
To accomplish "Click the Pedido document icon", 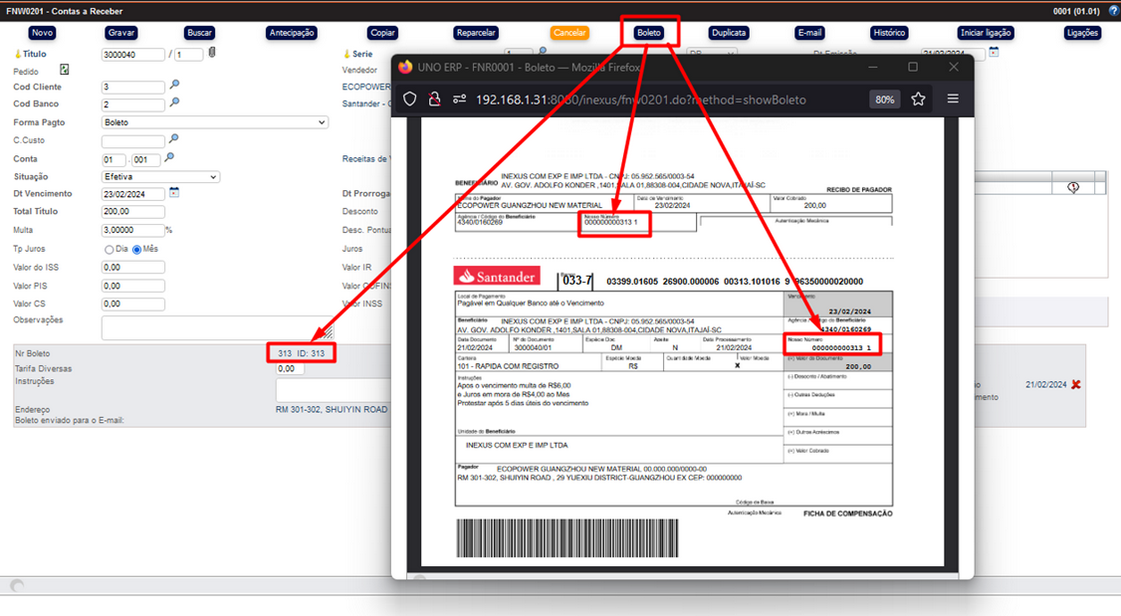I will tap(65, 70).
